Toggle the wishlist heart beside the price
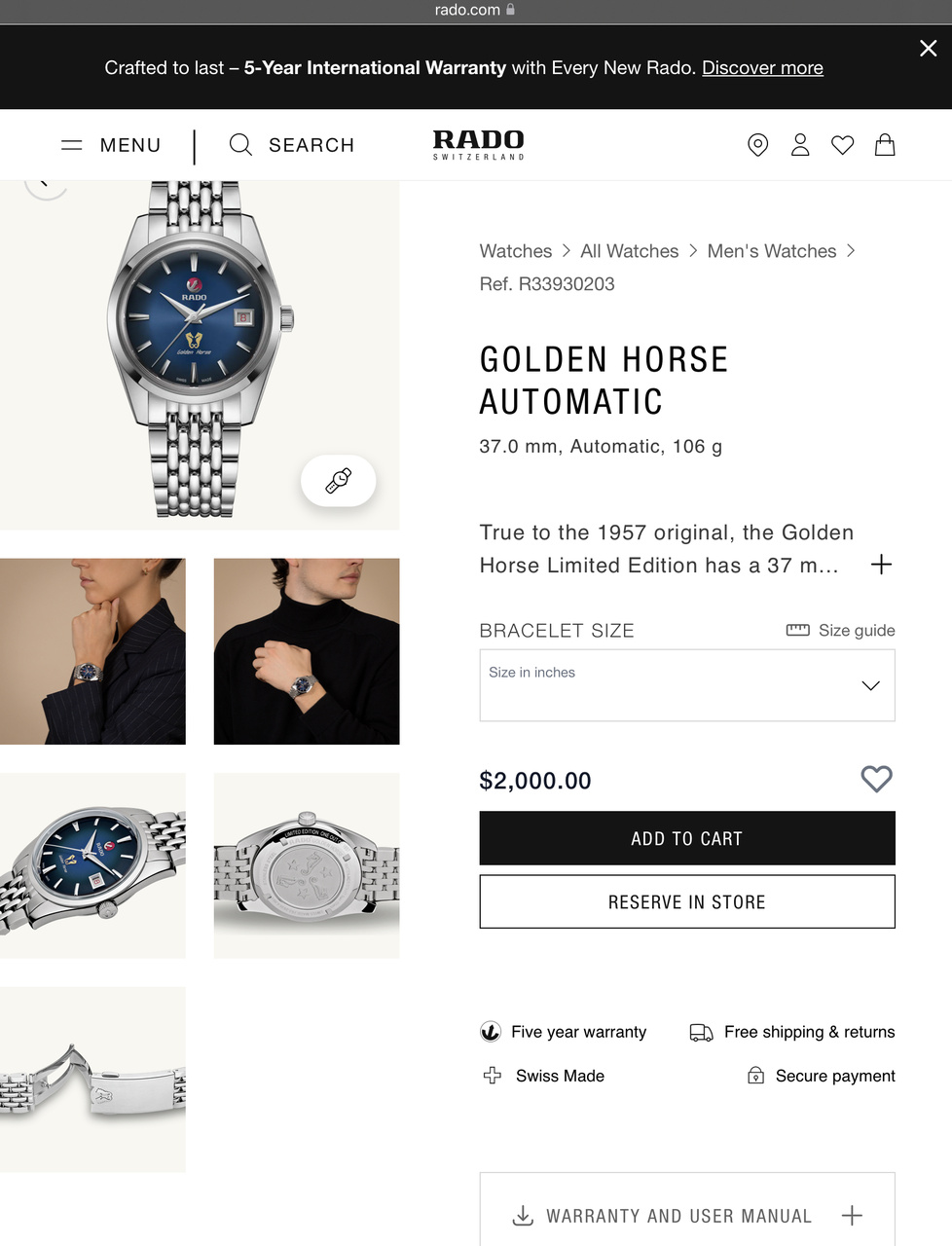The image size is (952, 1246). (876, 779)
